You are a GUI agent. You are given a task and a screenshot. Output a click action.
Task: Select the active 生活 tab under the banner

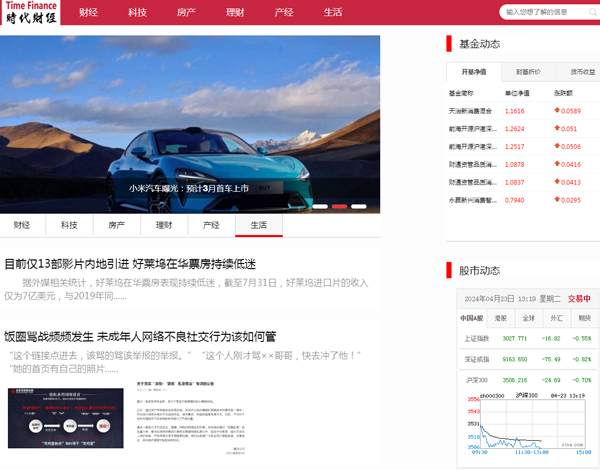(x=259, y=225)
